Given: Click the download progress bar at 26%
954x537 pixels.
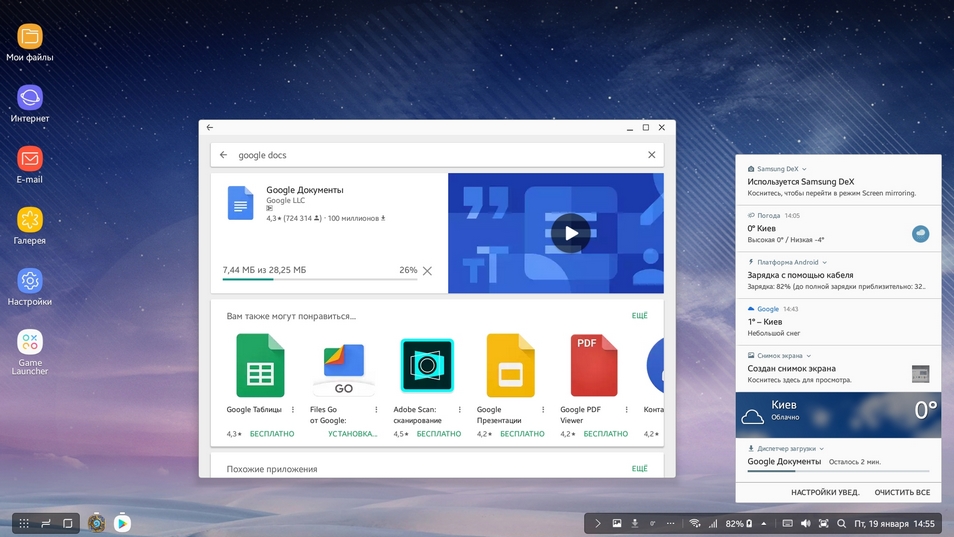Looking at the screenshot, I should [319, 279].
